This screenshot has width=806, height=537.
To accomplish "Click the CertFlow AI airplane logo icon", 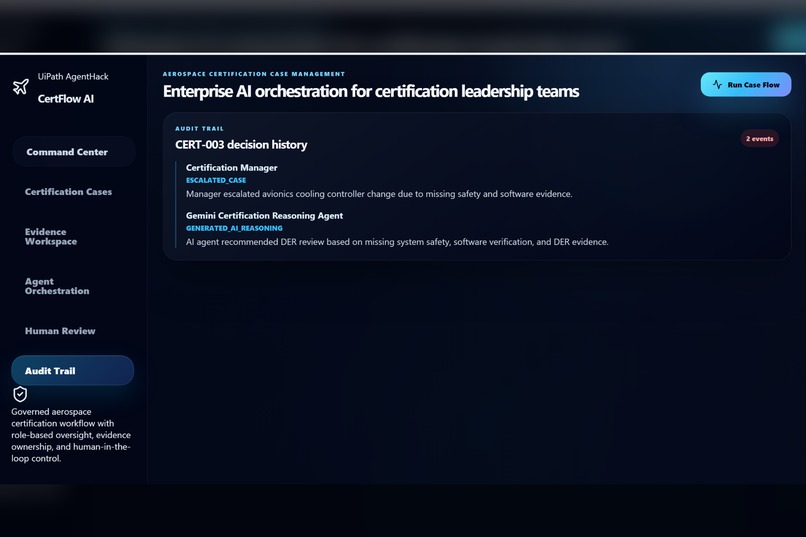I will point(21,87).
